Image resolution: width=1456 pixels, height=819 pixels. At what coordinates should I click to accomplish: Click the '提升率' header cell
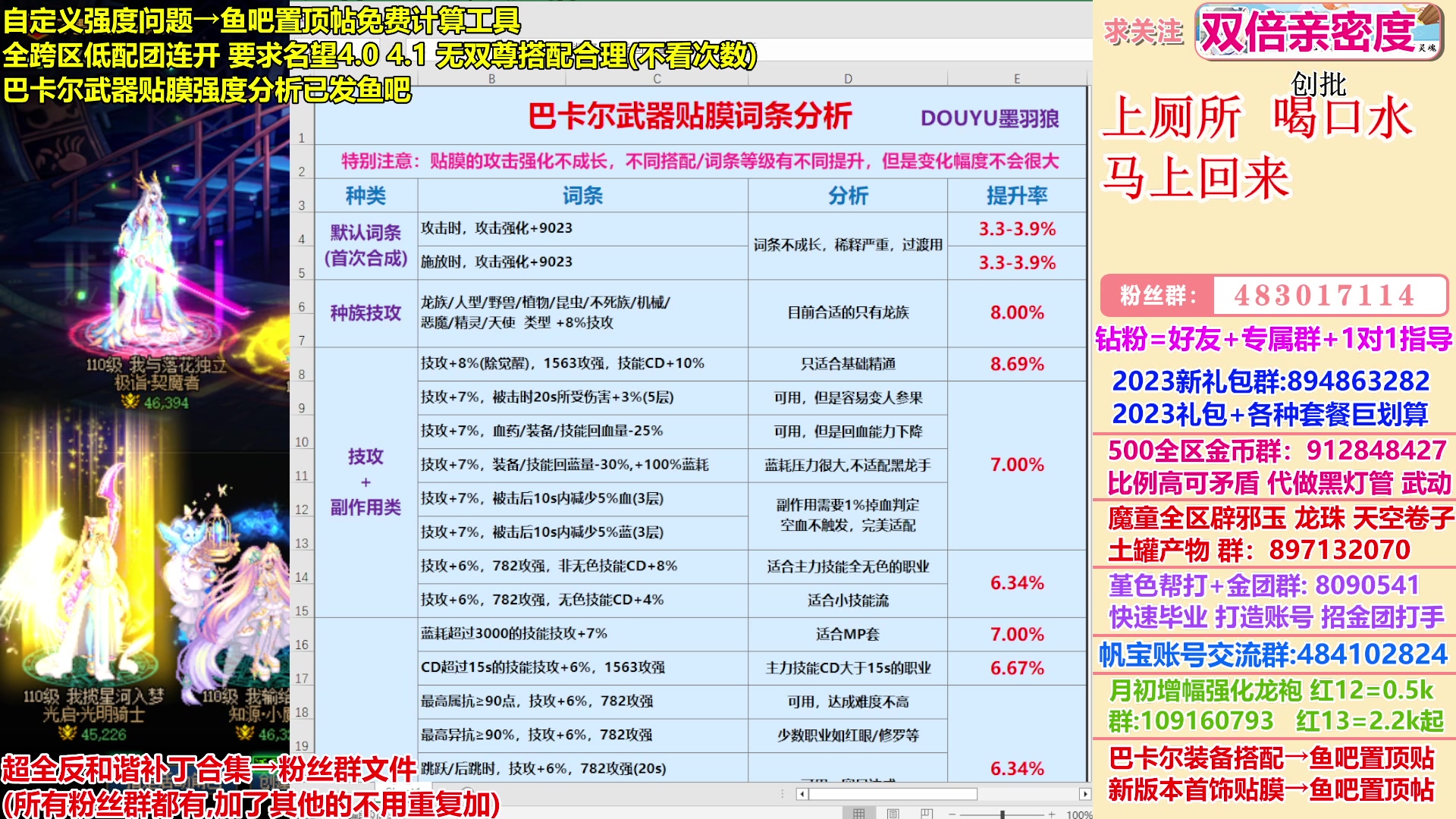tap(1017, 196)
